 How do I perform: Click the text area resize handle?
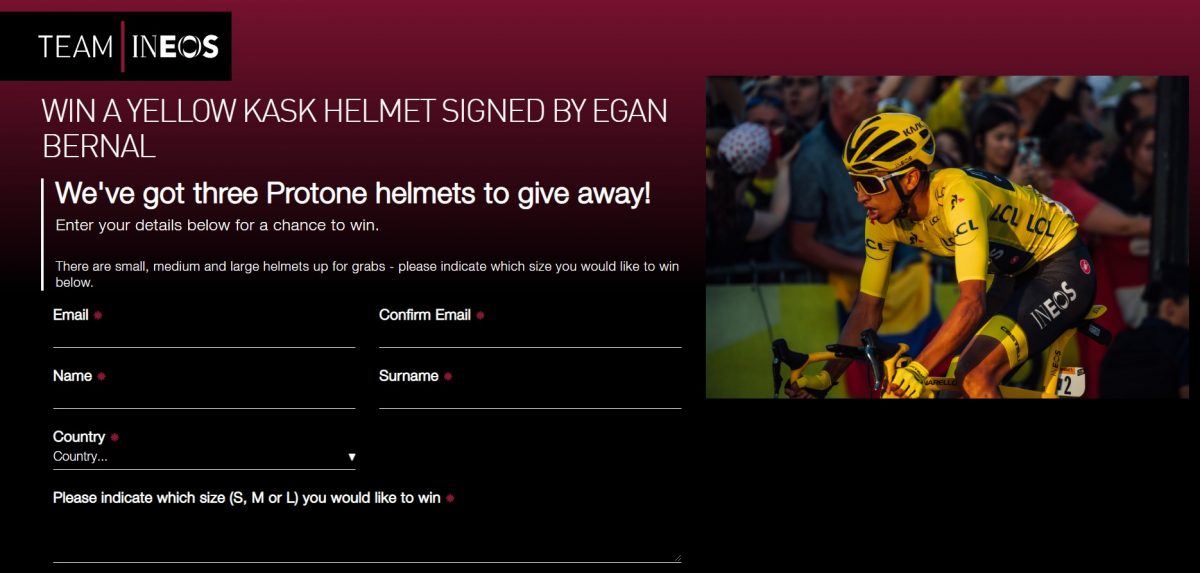pos(676,558)
